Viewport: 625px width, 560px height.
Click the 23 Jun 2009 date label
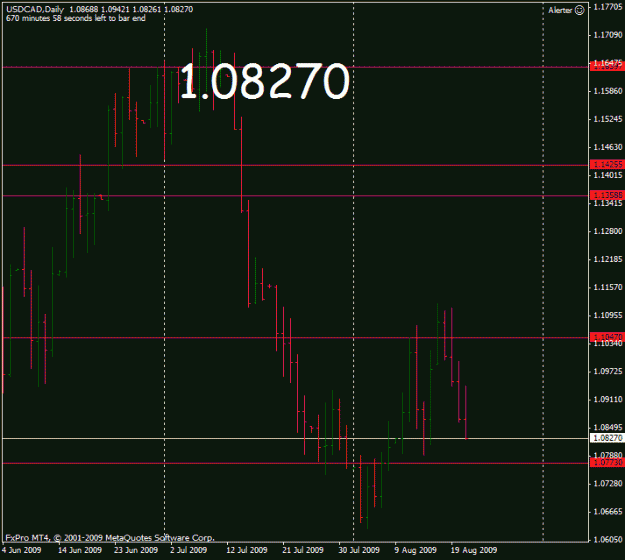click(136, 550)
